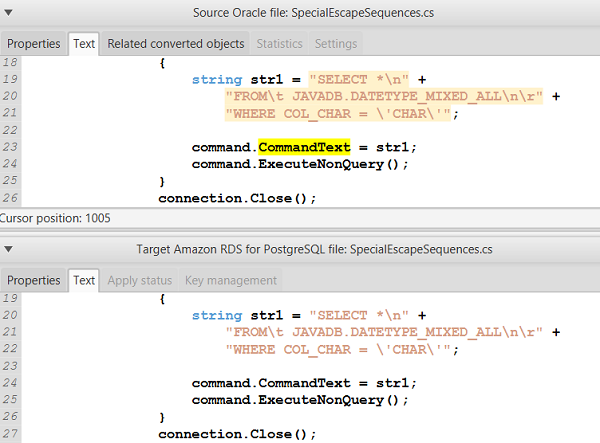The width and height of the screenshot is (600, 443).
Task: Open Properties tab in target panel
Action: 34,280
